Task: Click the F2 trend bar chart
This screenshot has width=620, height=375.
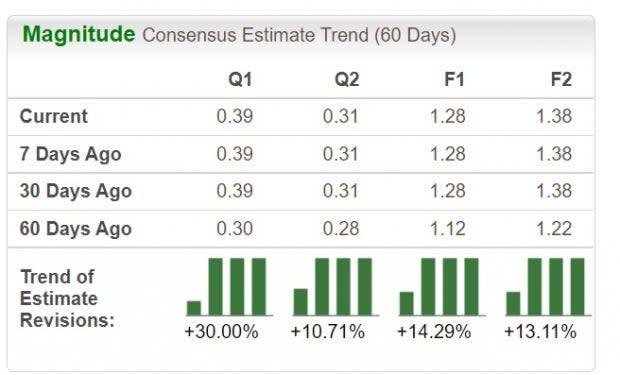Action: [x=548, y=287]
